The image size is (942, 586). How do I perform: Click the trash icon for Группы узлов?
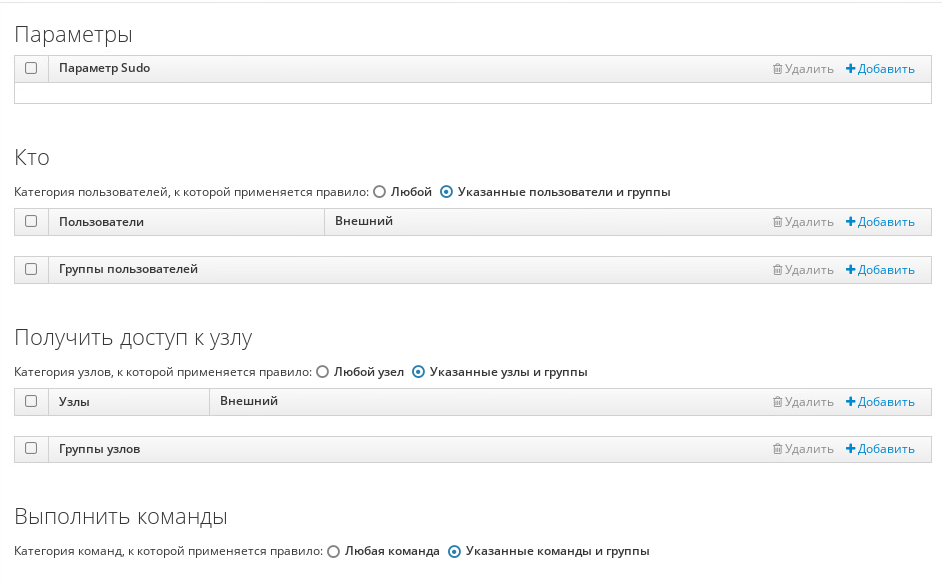click(x=778, y=449)
